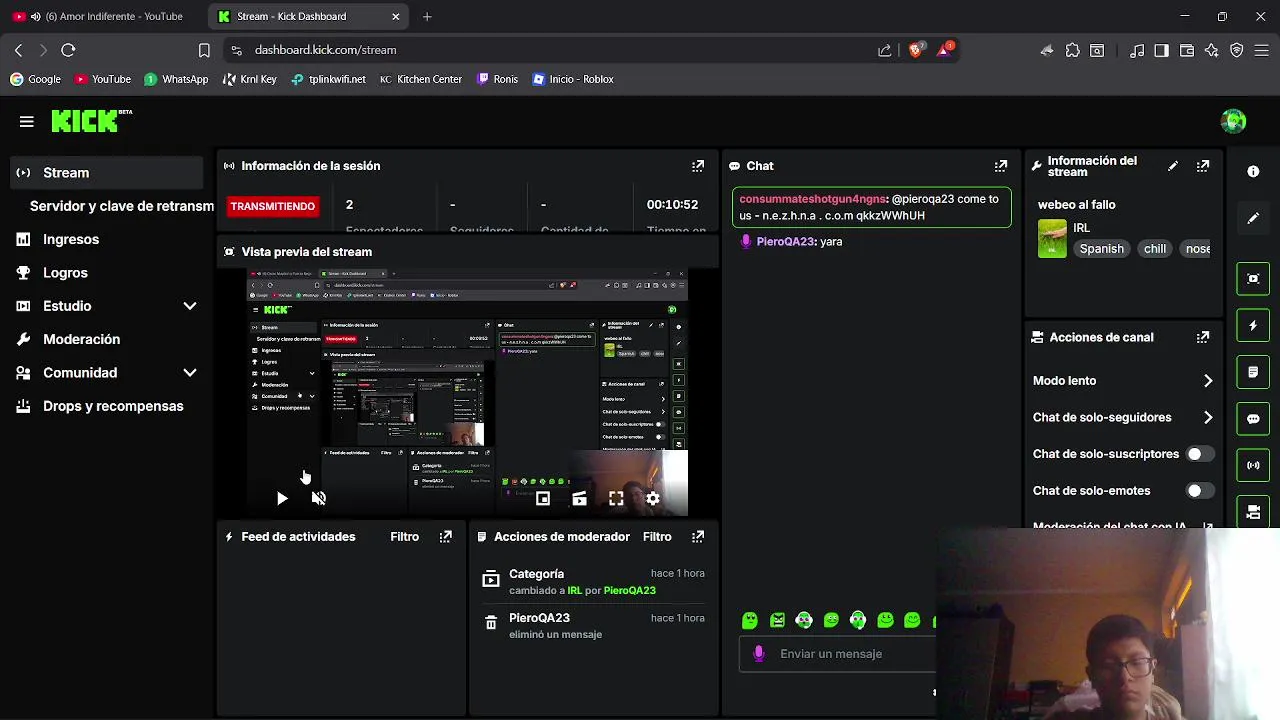Enable picture-in-picture on the preview
Image resolution: width=1280 pixels, height=720 pixels.
click(543, 498)
